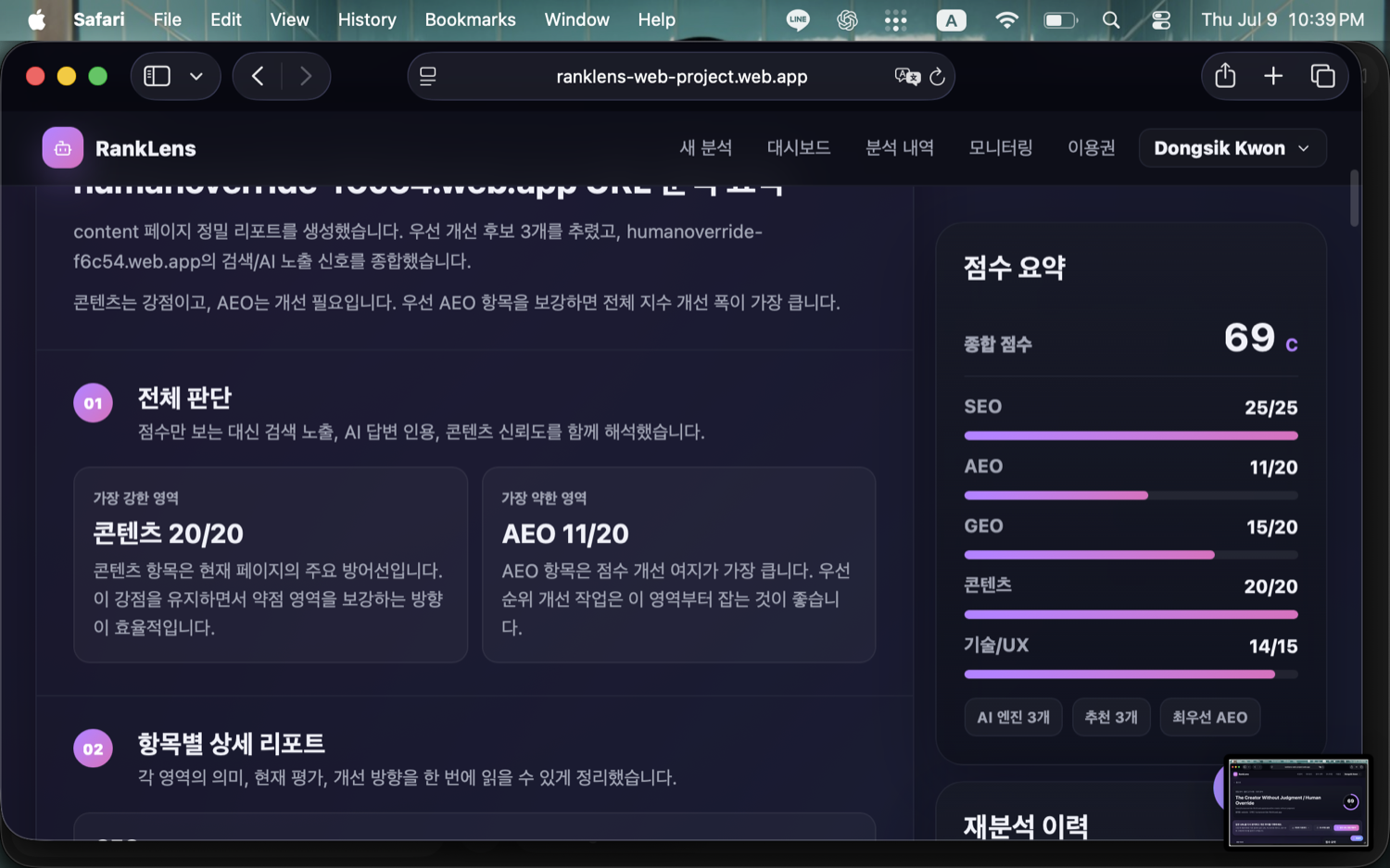Click the 추천 3개 chip
The width and height of the screenshot is (1390, 868).
pos(1111,717)
